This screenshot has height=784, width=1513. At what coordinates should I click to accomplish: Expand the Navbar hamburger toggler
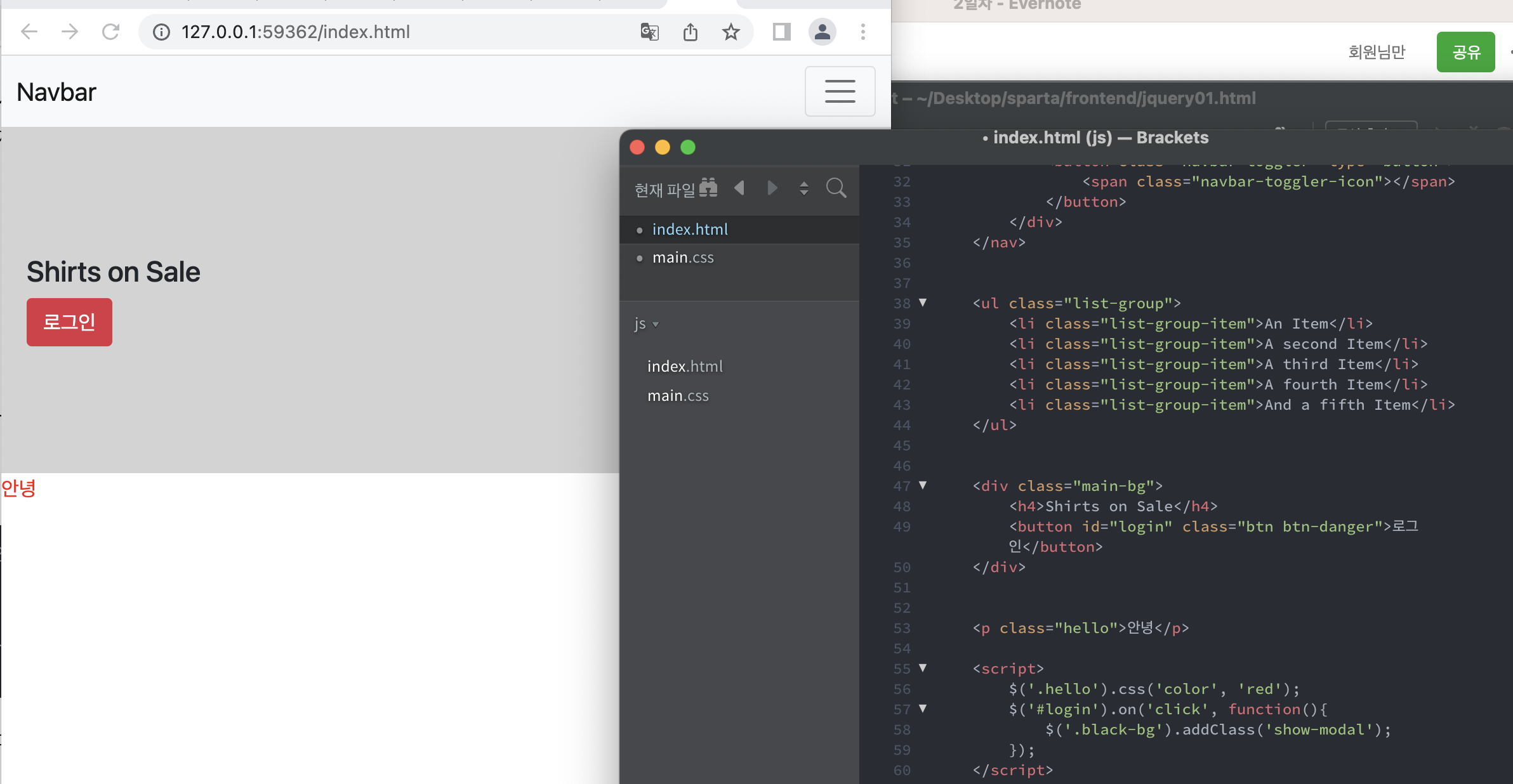840,91
